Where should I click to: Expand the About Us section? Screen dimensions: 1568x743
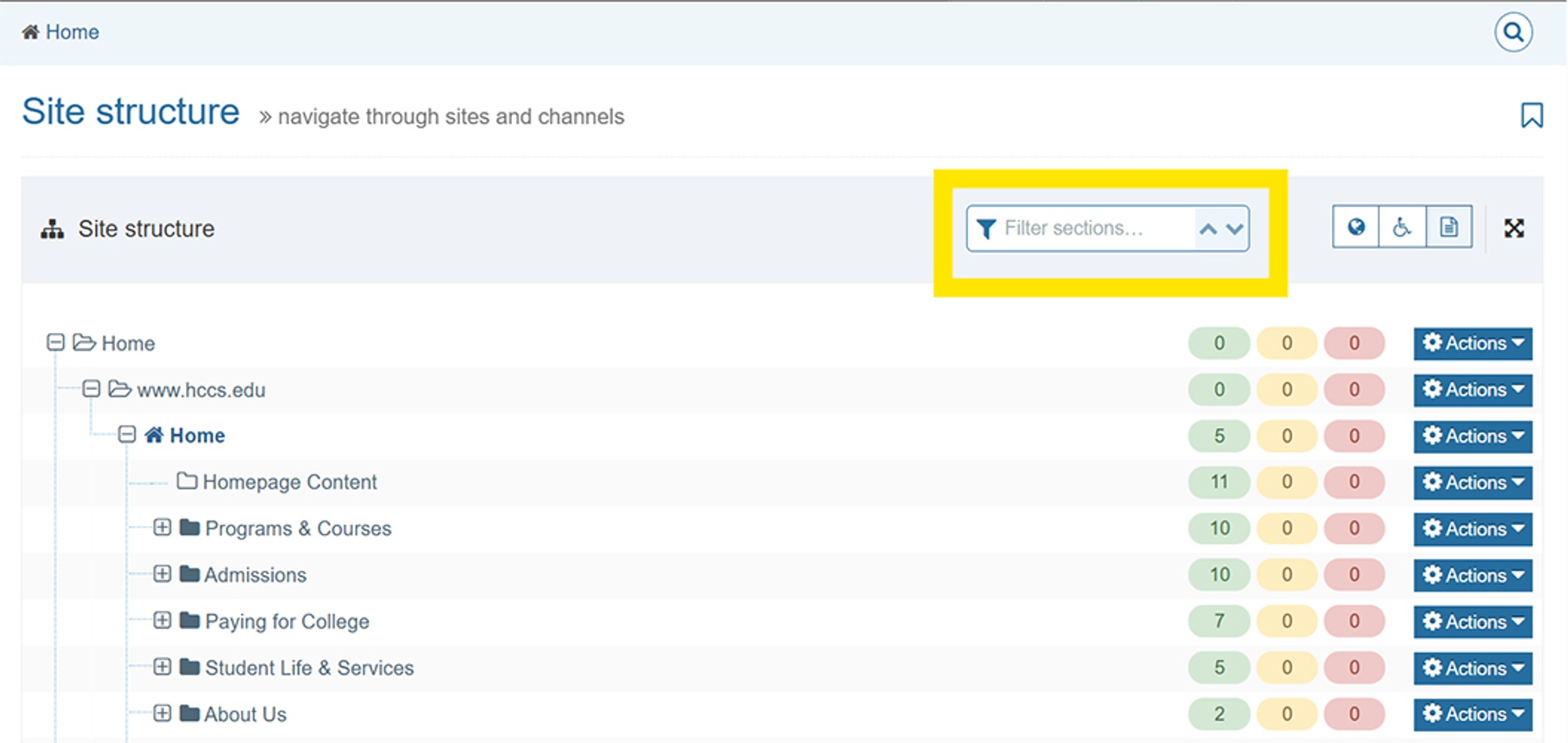pyautogui.click(x=162, y=713)
